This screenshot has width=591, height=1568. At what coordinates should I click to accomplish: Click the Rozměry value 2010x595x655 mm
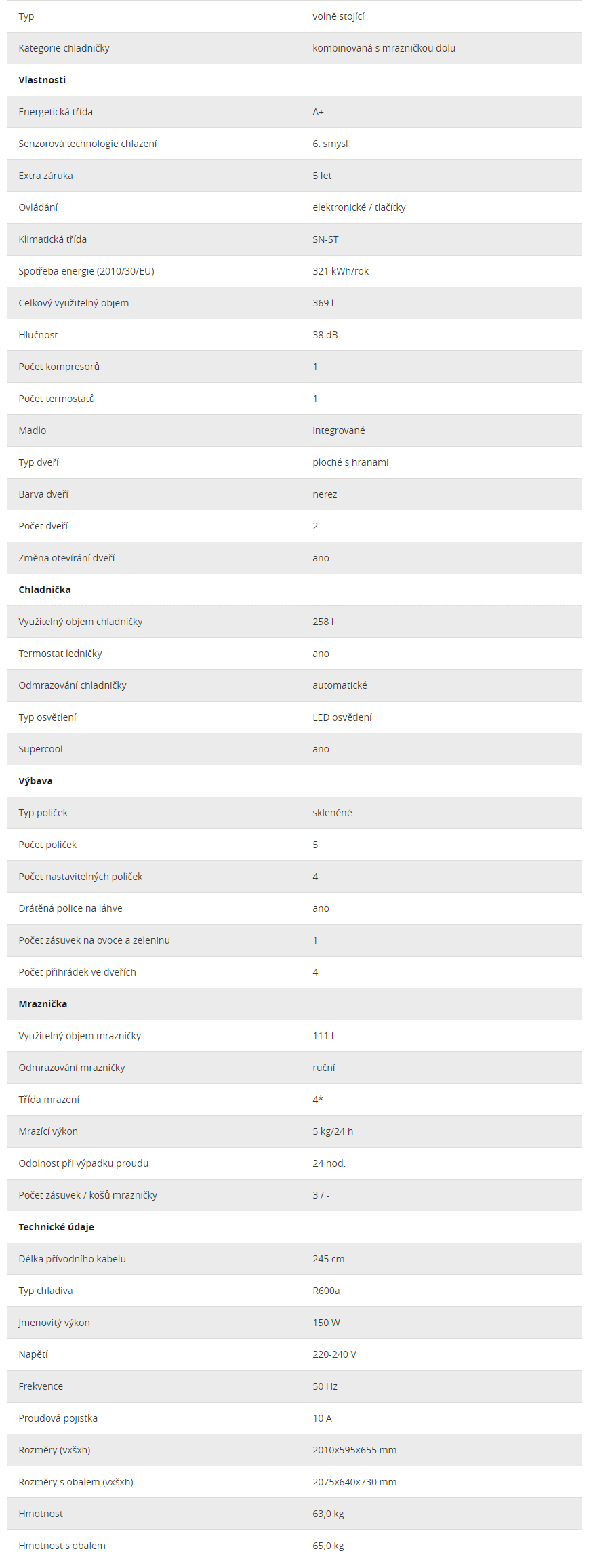click(354, 1450)
